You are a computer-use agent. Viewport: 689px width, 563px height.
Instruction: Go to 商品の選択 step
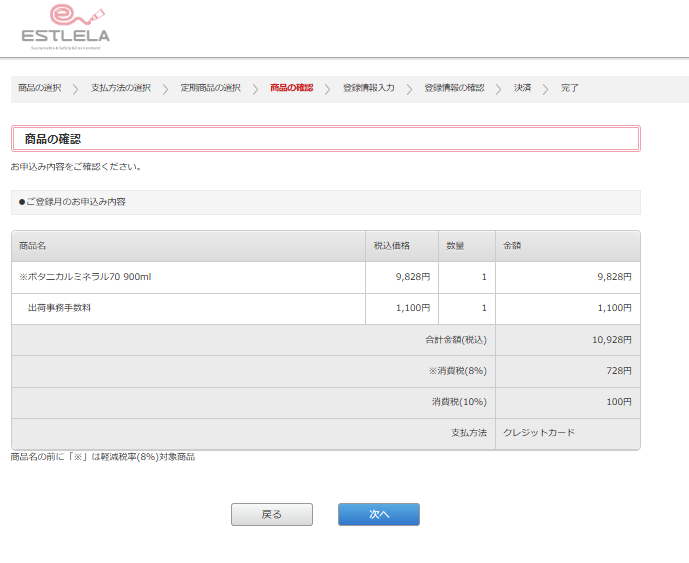coord(40,88)
